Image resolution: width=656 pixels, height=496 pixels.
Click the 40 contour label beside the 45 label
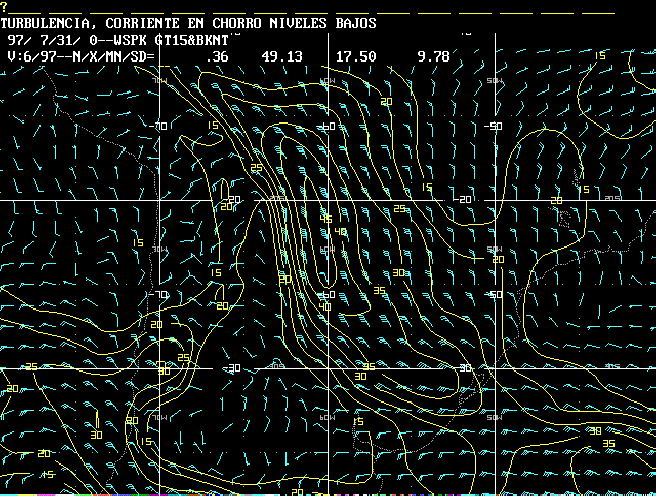pos(341,231)
